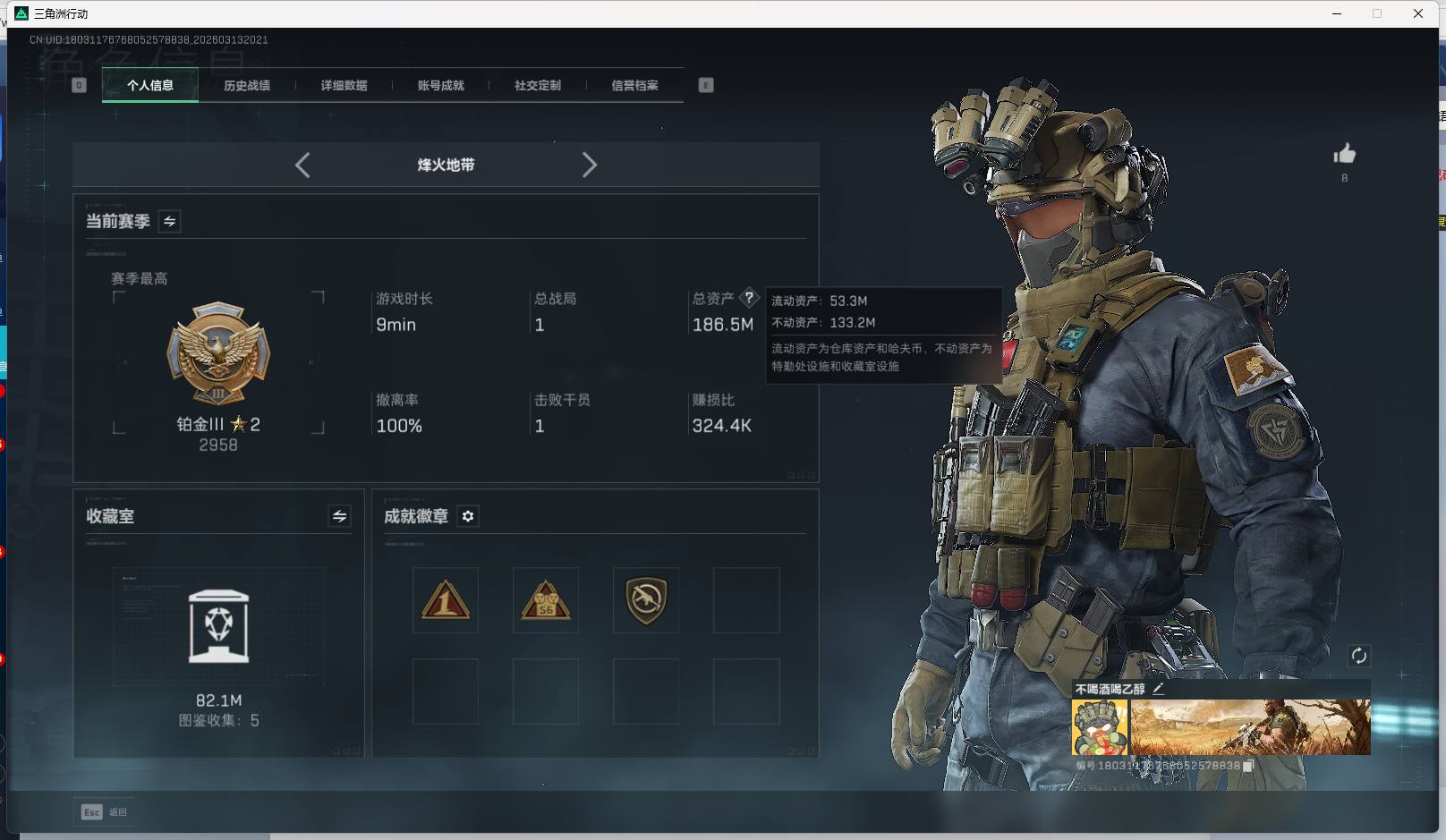Click the swap icon beside 收藏室
This screenshot has height=840, width=1446.
(x=338, y=516)
